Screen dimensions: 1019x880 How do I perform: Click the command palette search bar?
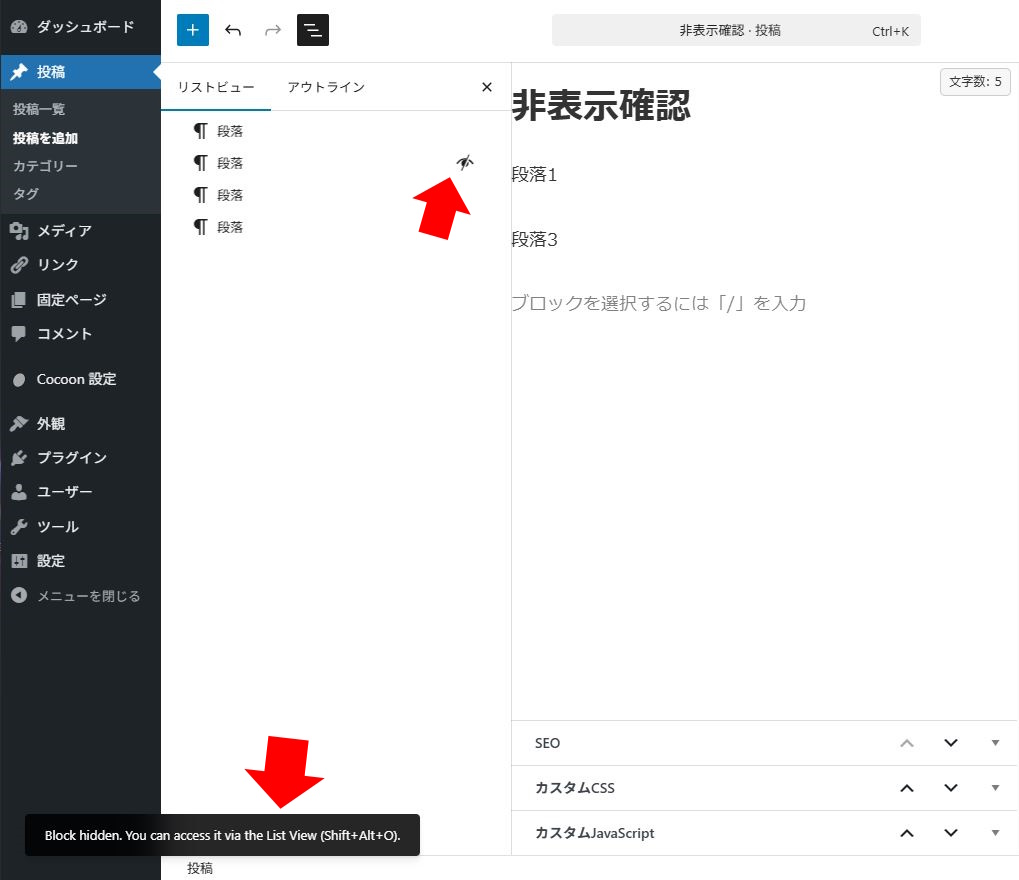tap(736, 30)
